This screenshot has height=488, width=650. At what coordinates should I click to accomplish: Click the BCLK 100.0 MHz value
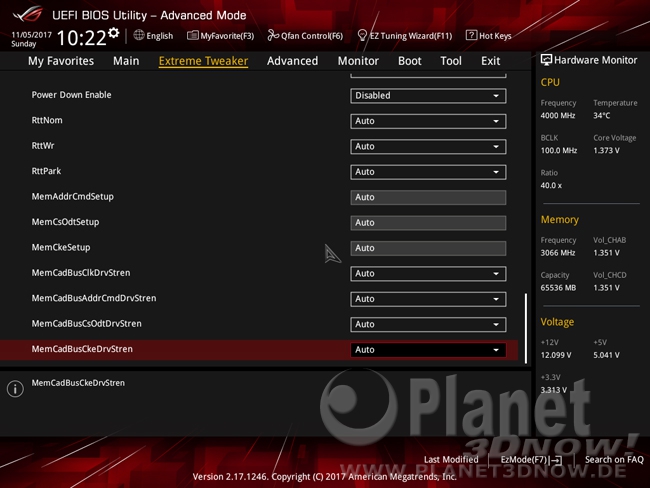[558, 151]
